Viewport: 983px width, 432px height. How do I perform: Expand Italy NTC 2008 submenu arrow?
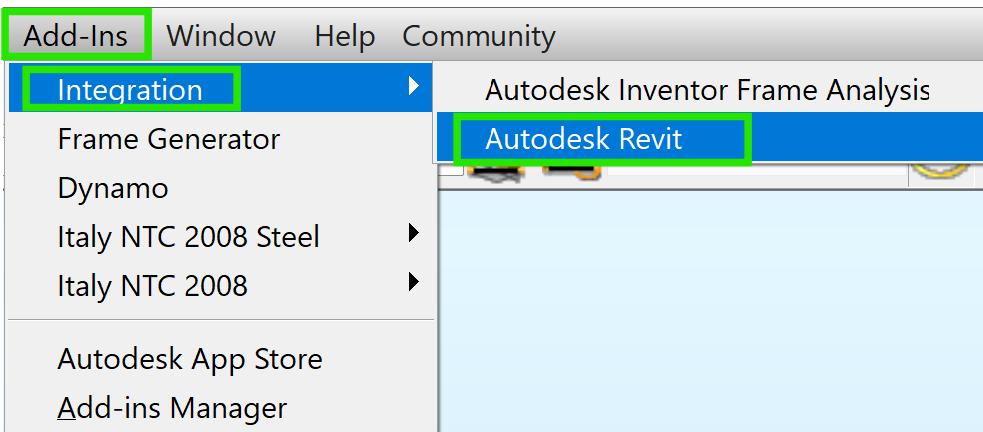point(413,282)
